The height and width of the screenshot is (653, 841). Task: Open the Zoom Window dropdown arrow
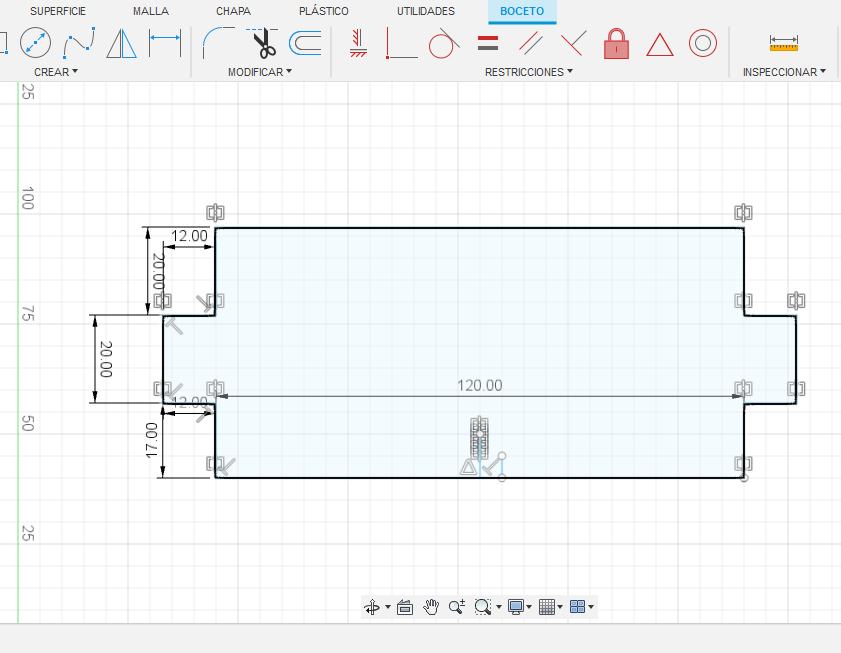[499, 607]
